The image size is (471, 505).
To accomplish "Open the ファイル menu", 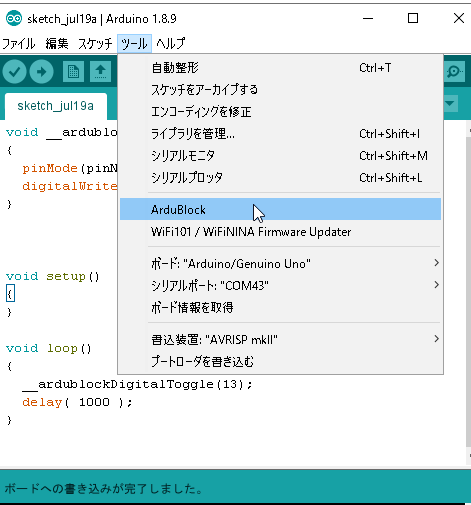I will pyautogui.click(x=19, y=44).
